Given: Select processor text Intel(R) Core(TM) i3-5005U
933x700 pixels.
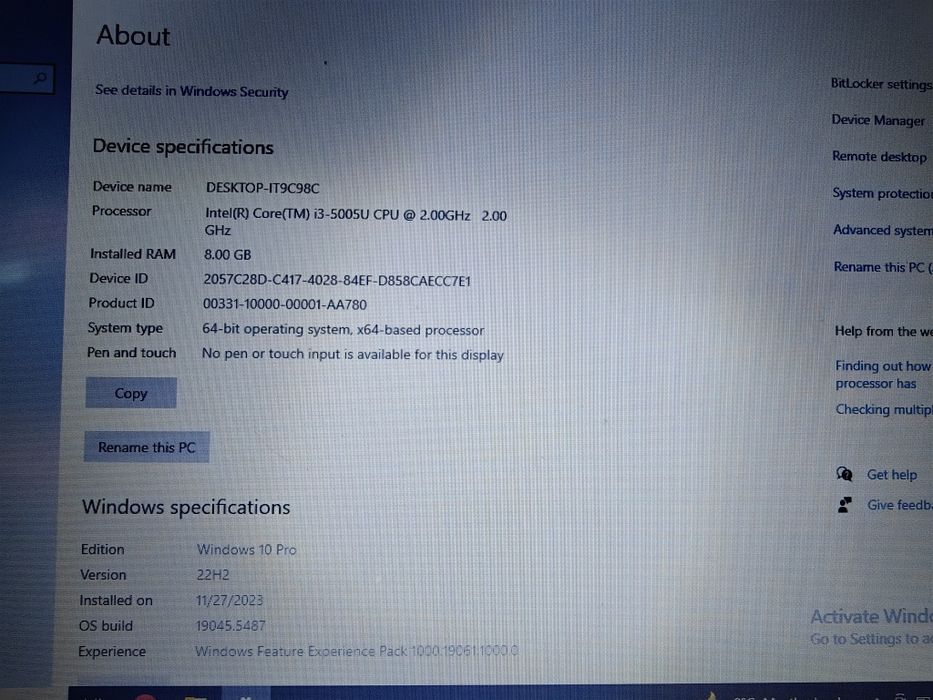Looking at the screenshot, I should click(x=355, y=222).
